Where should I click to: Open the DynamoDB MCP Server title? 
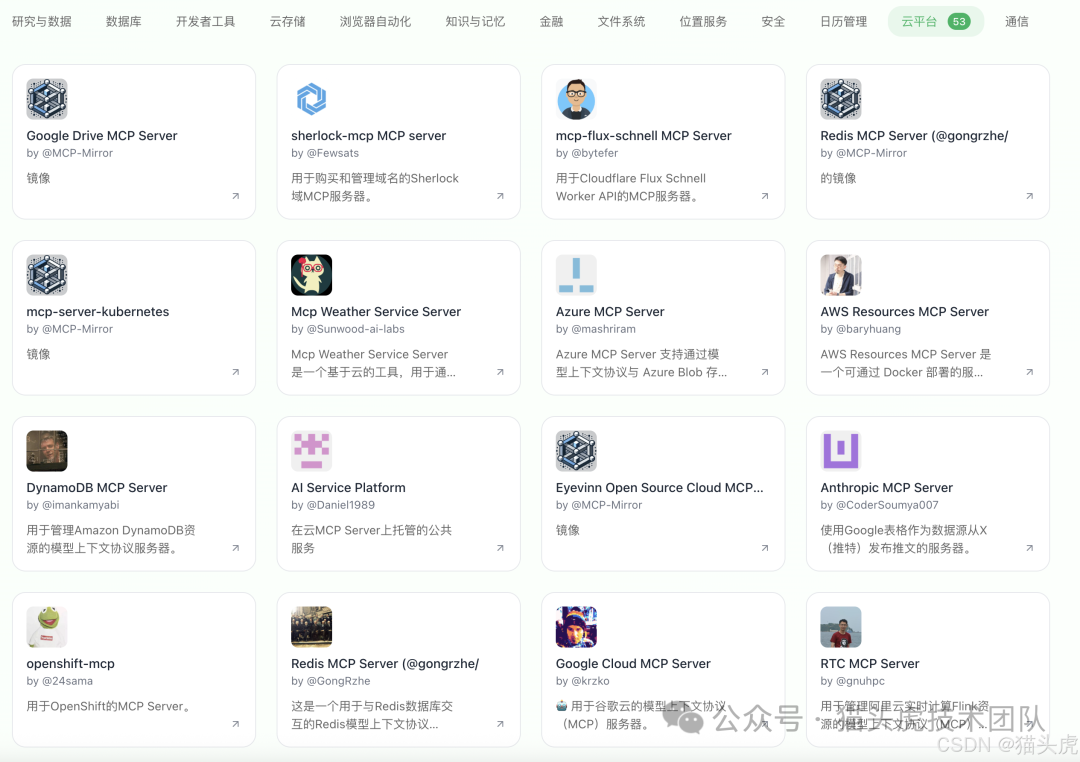click(96, 487)
